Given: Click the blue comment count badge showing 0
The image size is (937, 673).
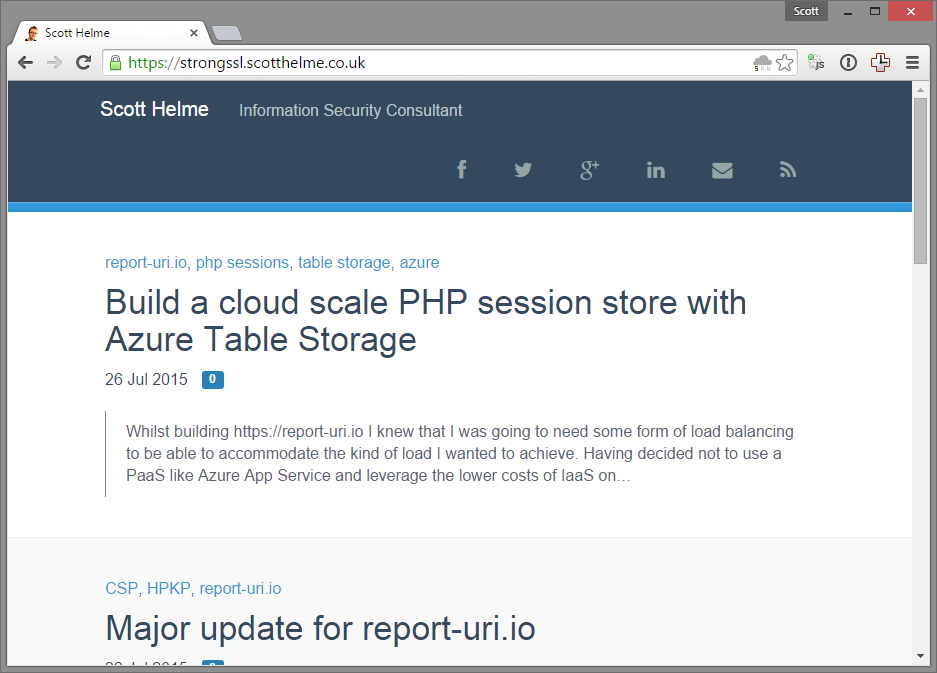Looking at the screenshot, I should click(x=211, y=379).
